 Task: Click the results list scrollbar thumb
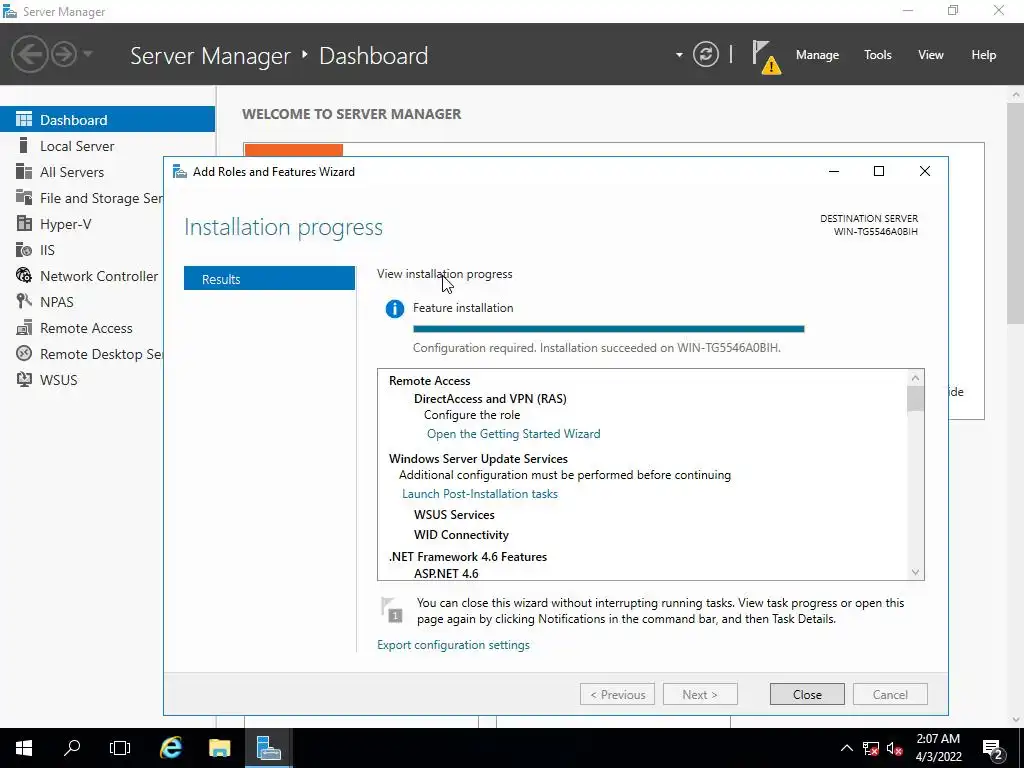point(916,398)
